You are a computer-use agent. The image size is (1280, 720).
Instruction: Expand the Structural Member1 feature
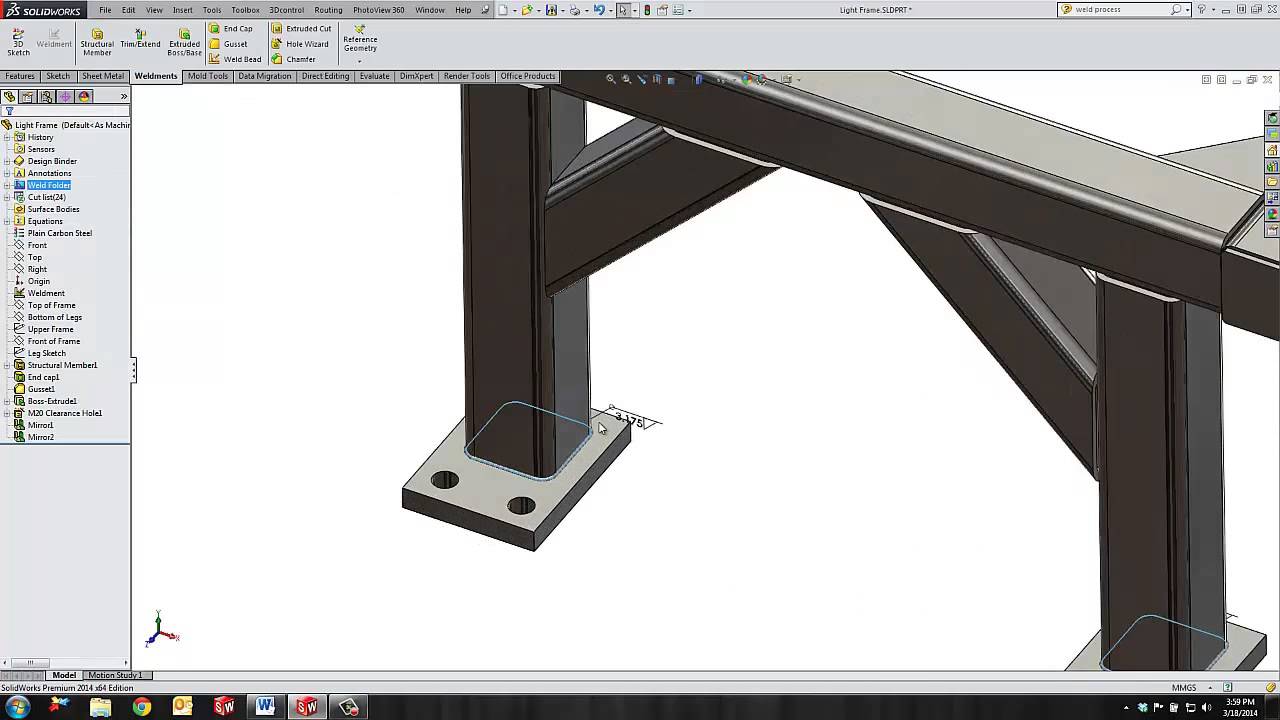[7, 365]
